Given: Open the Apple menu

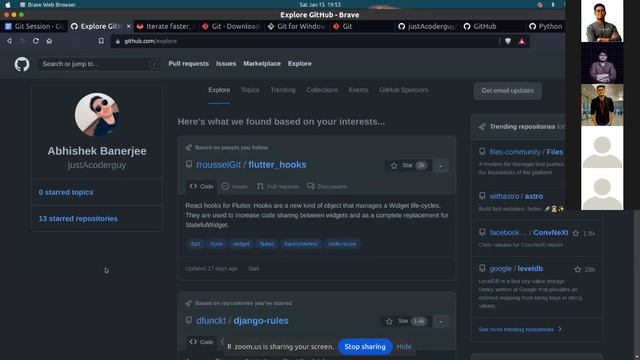Looking at the screenshot, I should coord(7,4).
